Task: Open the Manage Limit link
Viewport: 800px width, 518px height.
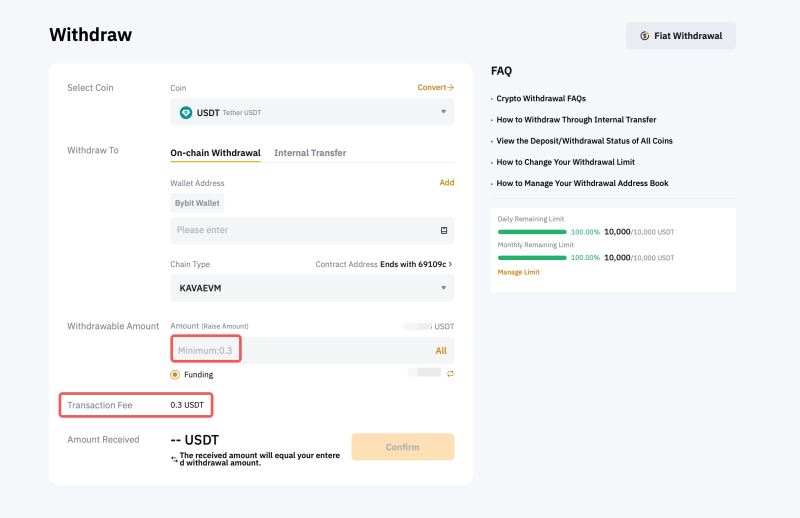Action: coord(518,272)
